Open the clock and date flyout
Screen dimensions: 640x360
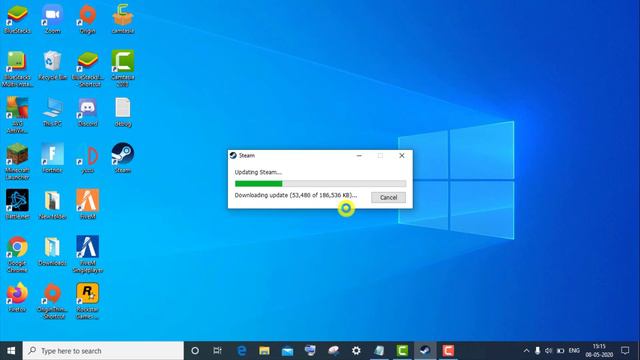599,351
